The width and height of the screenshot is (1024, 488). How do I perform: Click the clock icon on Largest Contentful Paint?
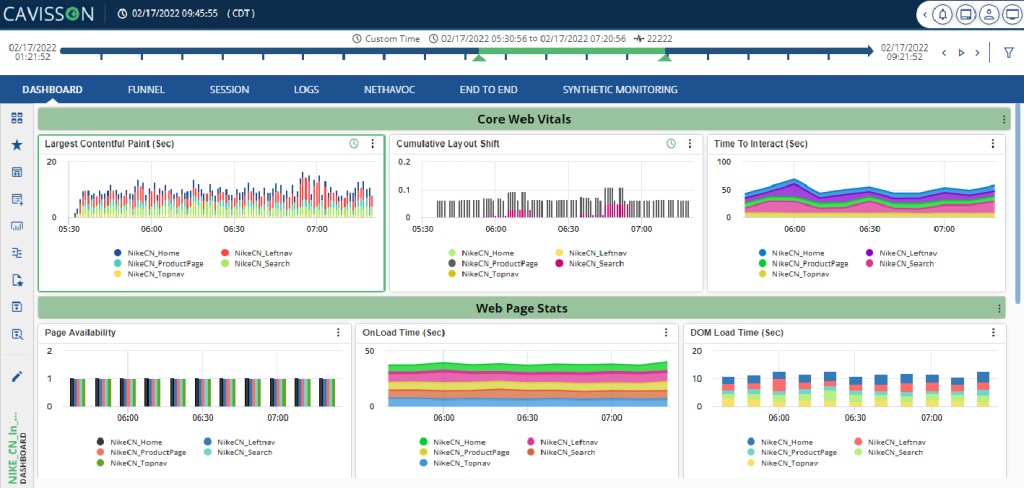[x=354, y=144]
